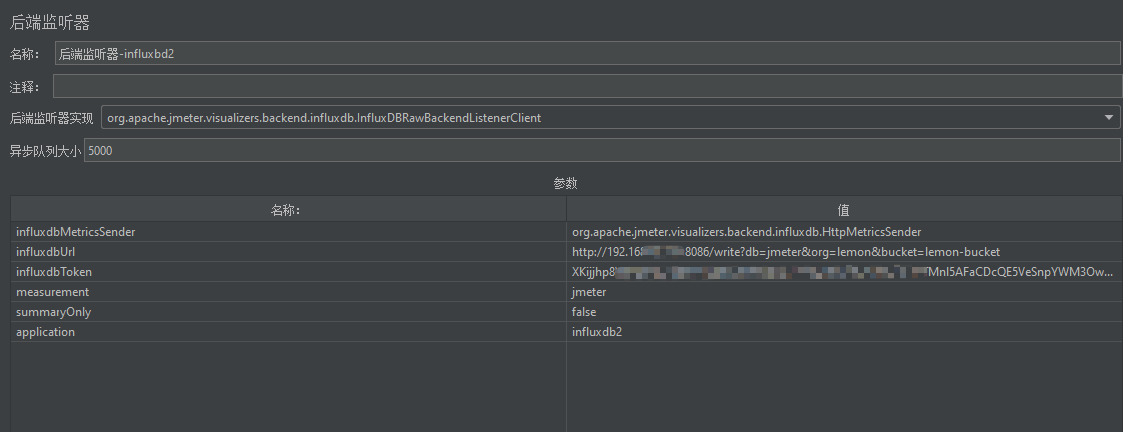Click the empty 注释 comment field
The image size is (1123, 432).
click(x=587, y=87)
